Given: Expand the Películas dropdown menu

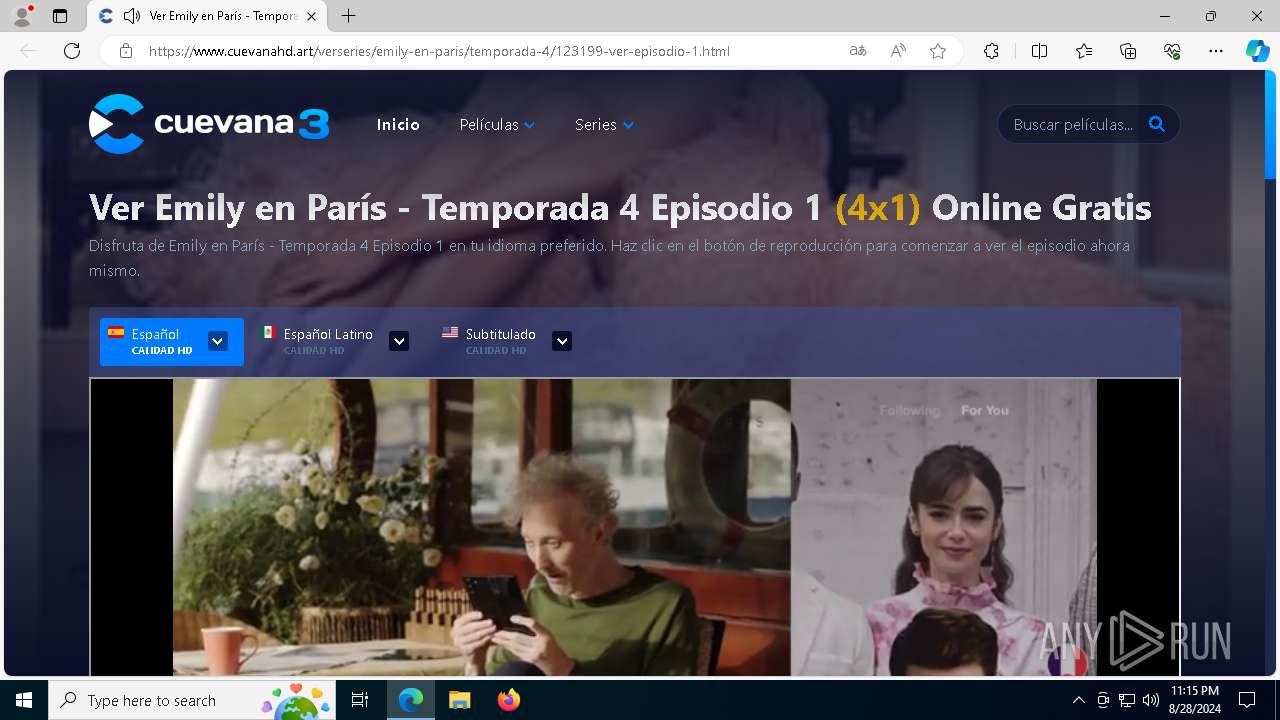Looking at the screenshot, I should coord(497,125).
